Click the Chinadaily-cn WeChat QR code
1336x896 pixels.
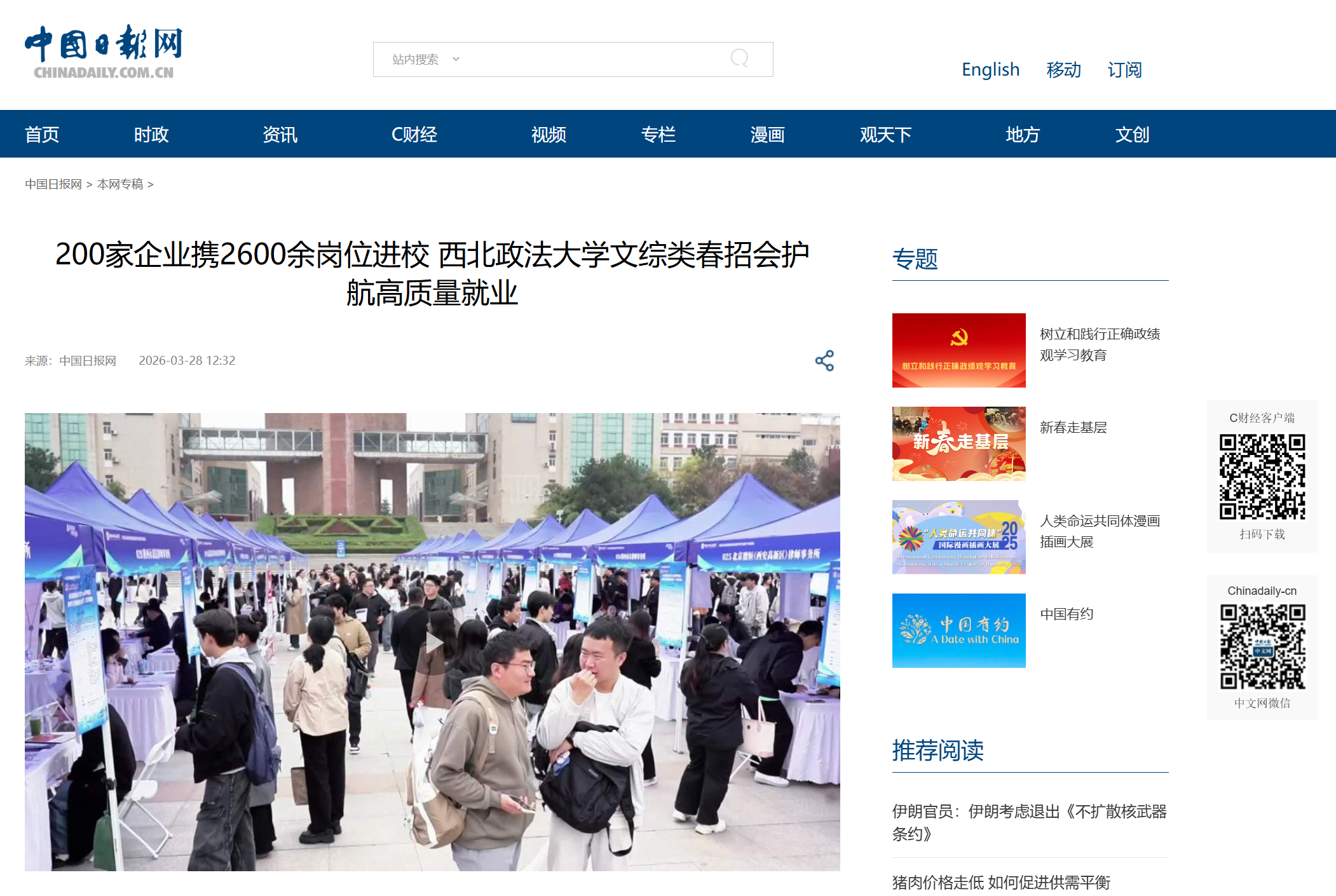pyautogui.click(x=1262, y=647)
